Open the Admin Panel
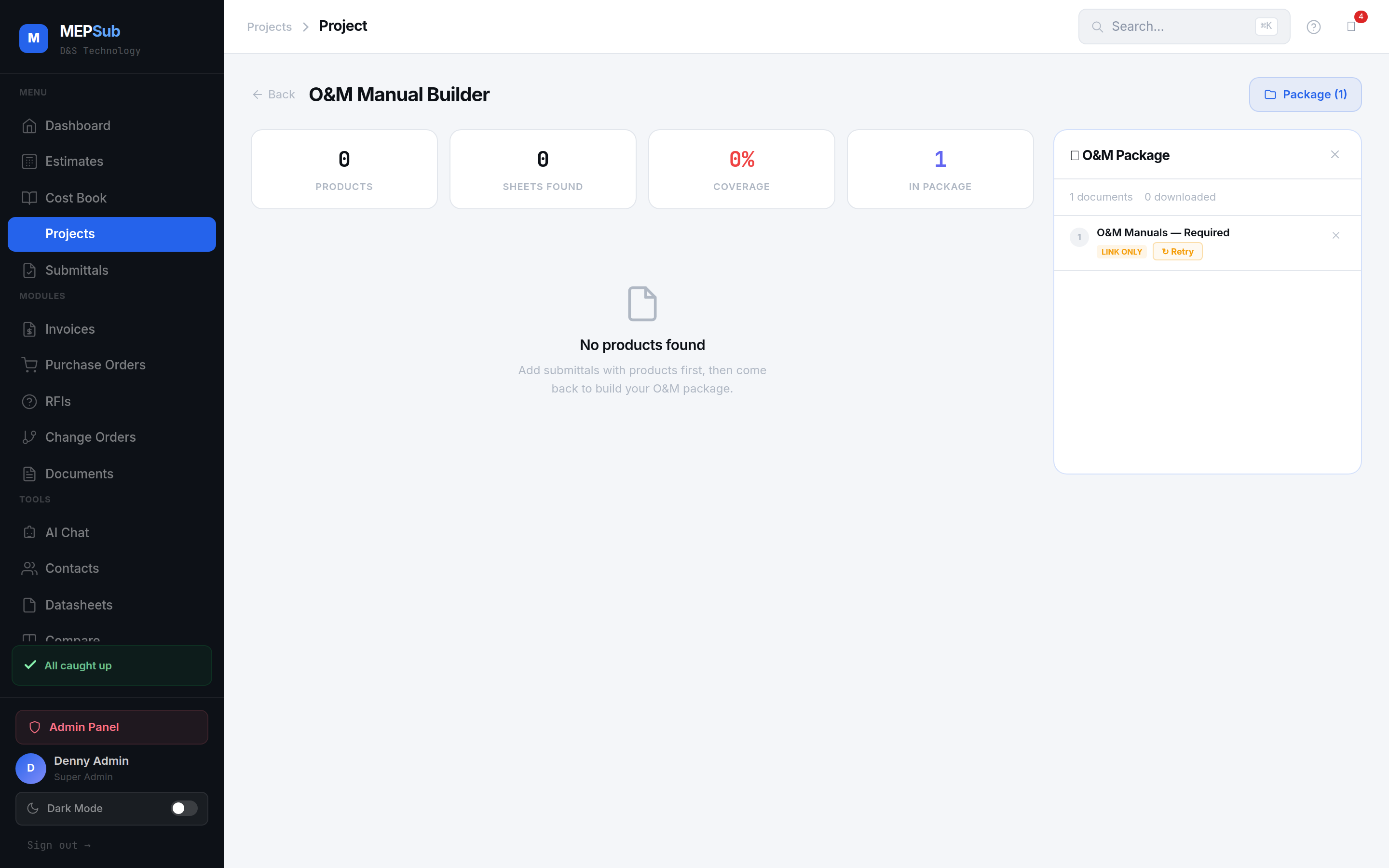The width and height of the screenshot is (1389, 868). [x=84, y=727]
